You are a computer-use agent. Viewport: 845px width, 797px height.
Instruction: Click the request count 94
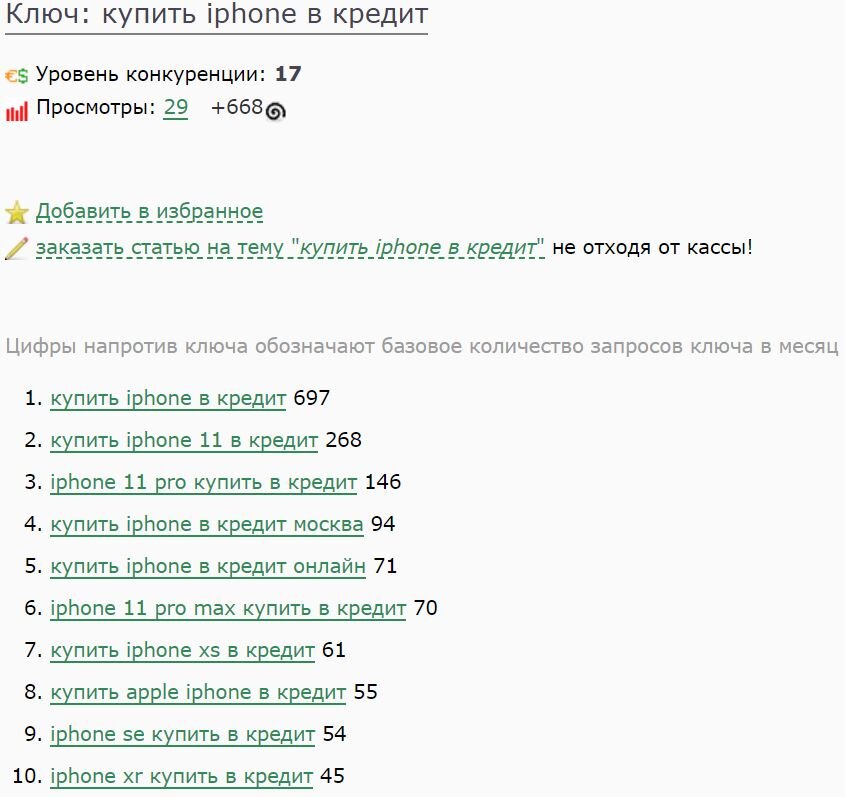click(x=383, y=524)
